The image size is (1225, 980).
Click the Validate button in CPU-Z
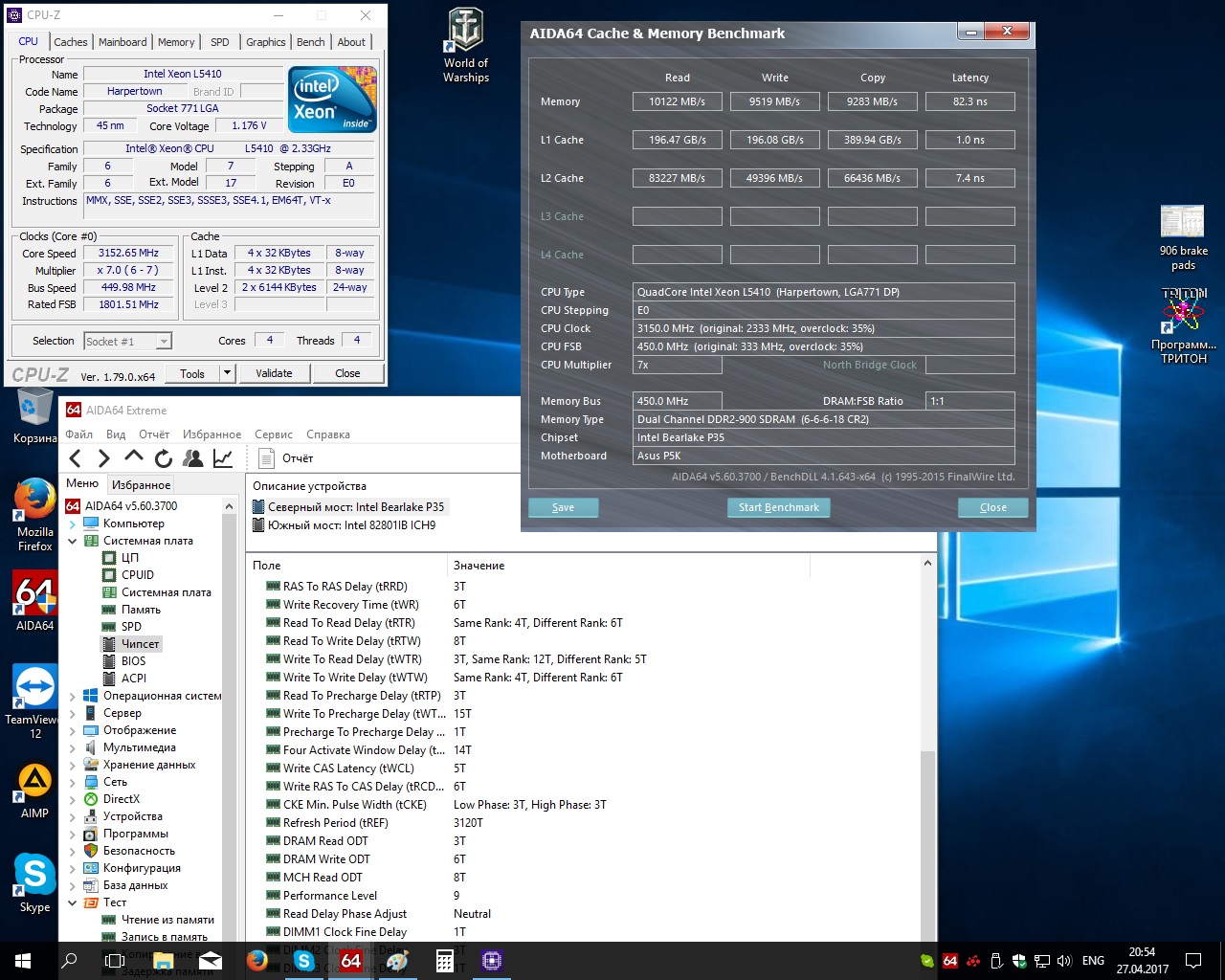[x=274, y=373]
